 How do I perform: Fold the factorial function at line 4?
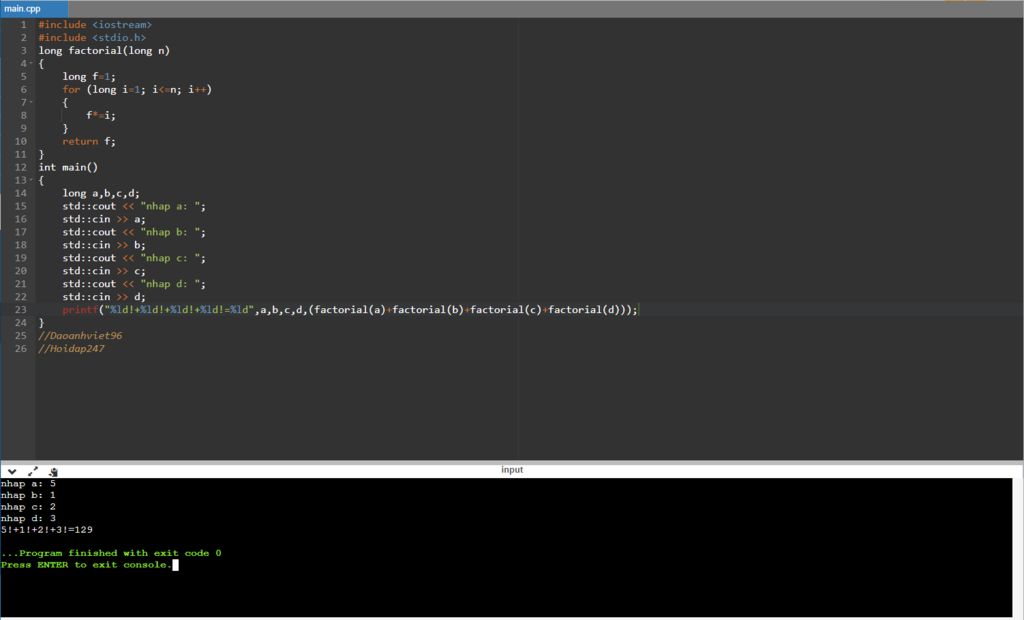point(31,63)
